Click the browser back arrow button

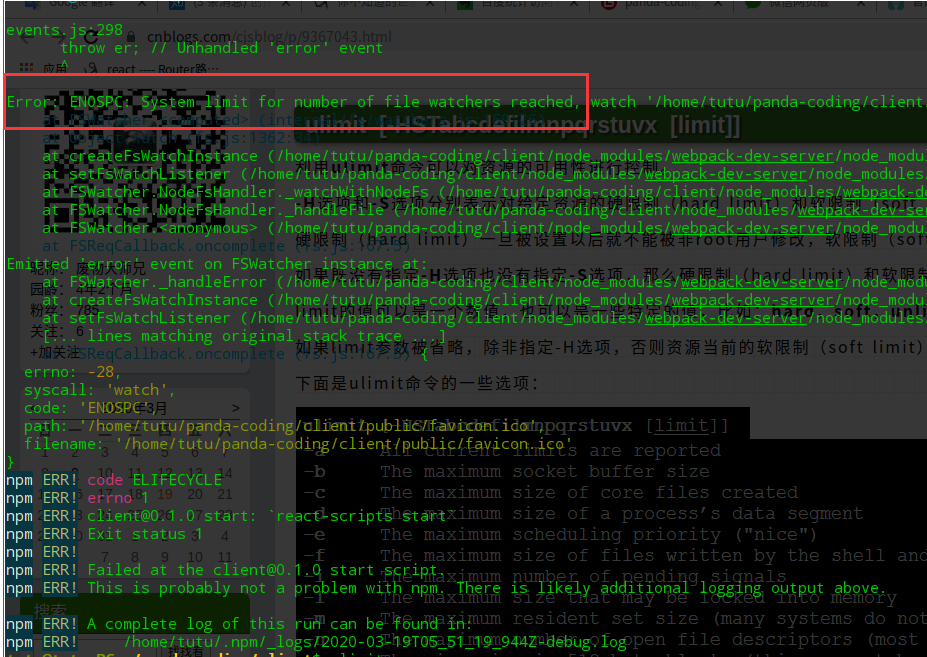click(26, 38)
